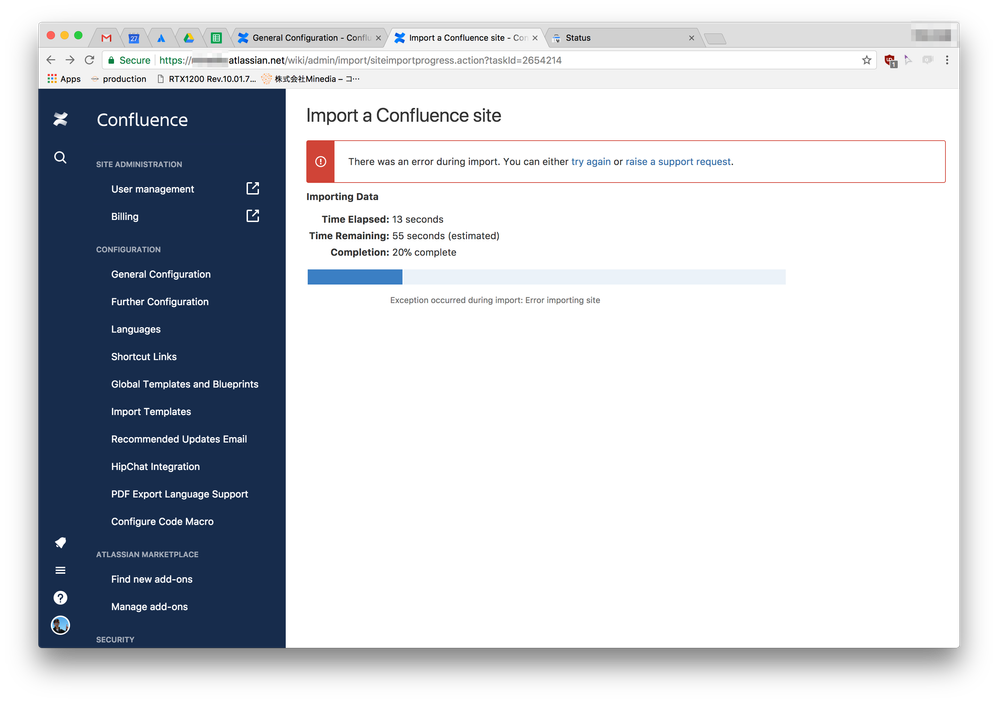Switch to General Configuration browser tab
Image resolution: width=998 pixels, height=703 pixels.
coord(309,38)
